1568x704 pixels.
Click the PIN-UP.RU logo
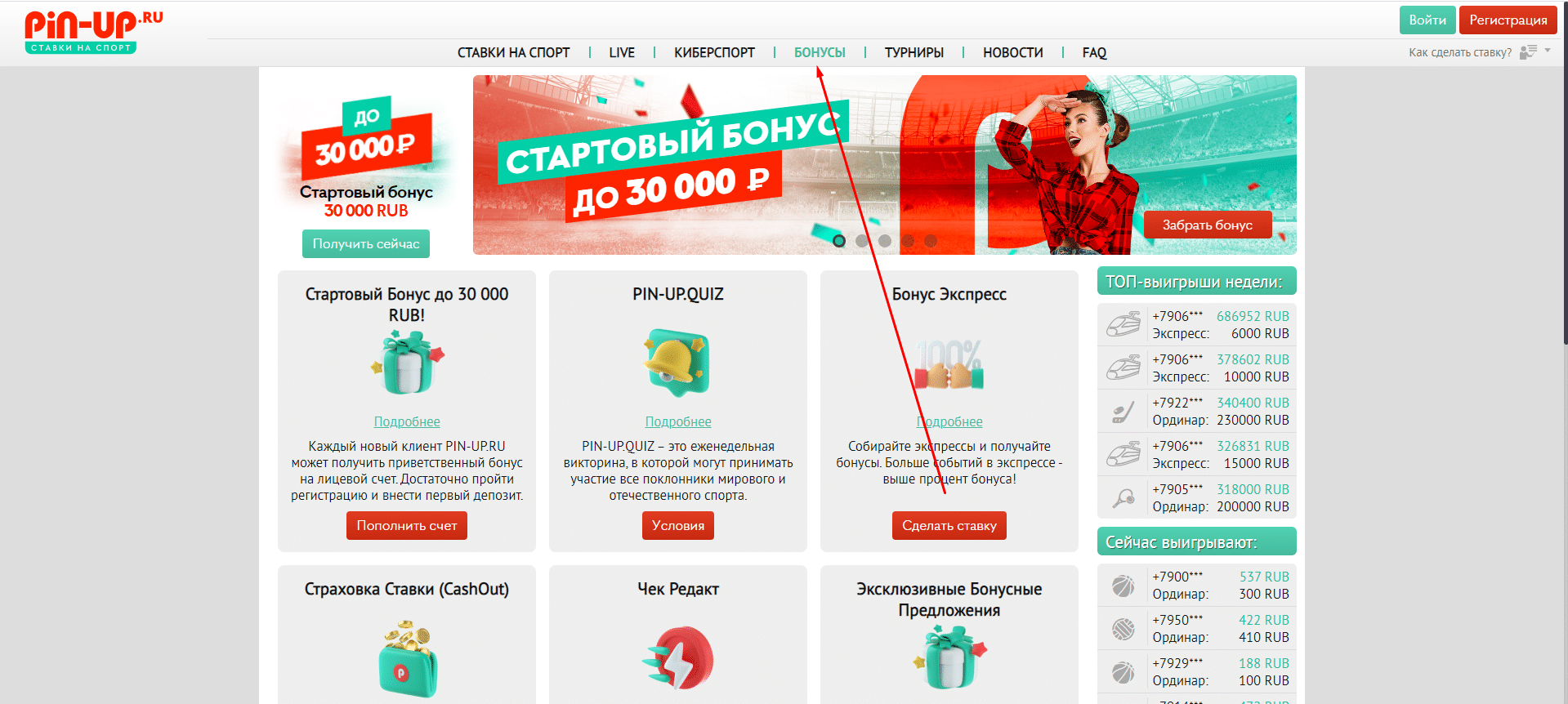(x=93, y=32)
